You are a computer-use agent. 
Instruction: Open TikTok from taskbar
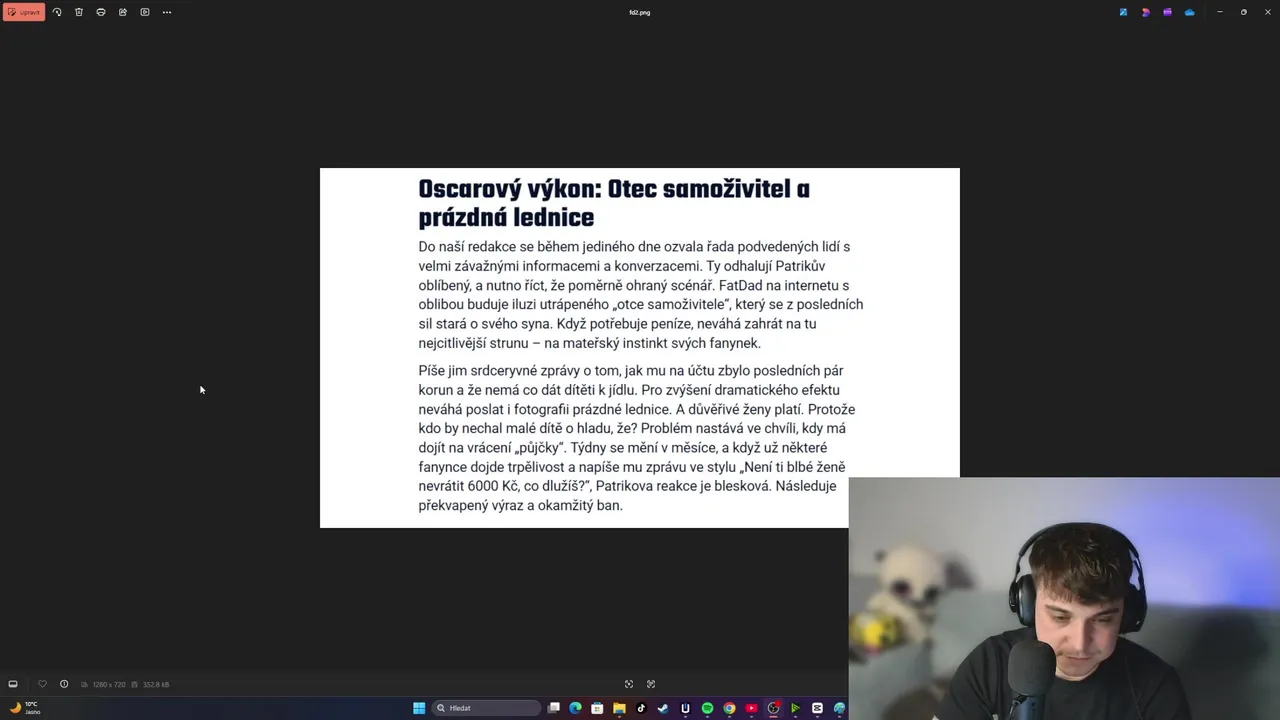[x=641, y=708]
